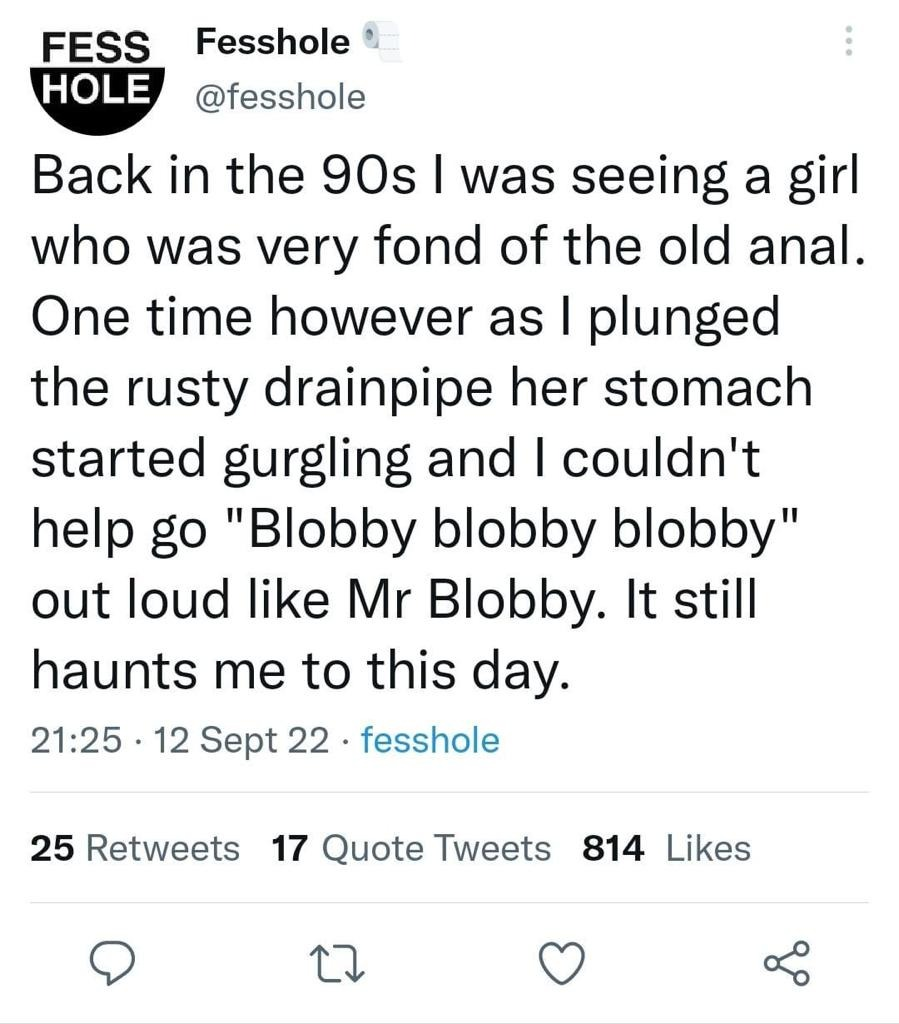Click the Fesshole display name
Image resolution: width=899 pixels, height=1024 pixels.
coord(272,42)
